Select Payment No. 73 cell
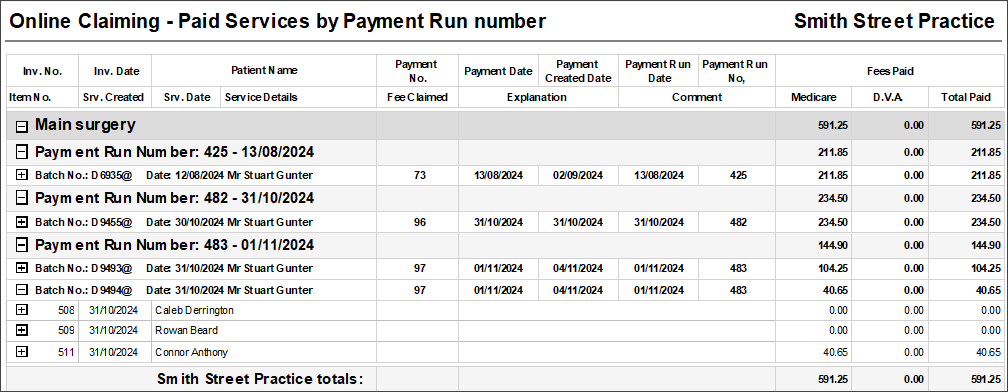1008x392 pixels. pyautogui.click(x=417, y=175)
